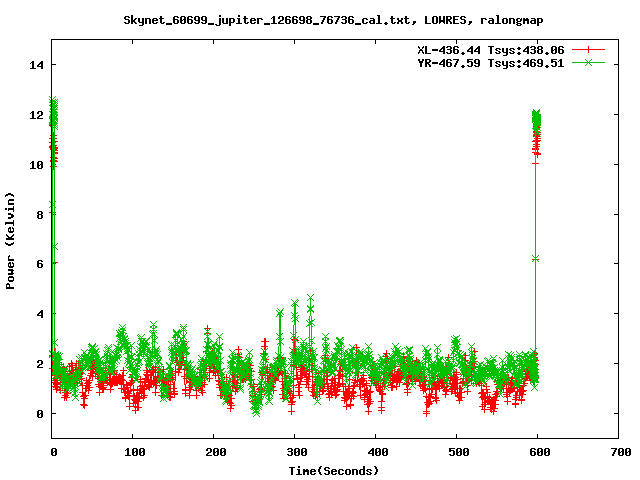The image size is (640, 480).
Task: Click the tallest green spike near 320 seconds
Action: click(x=311, y=298)
